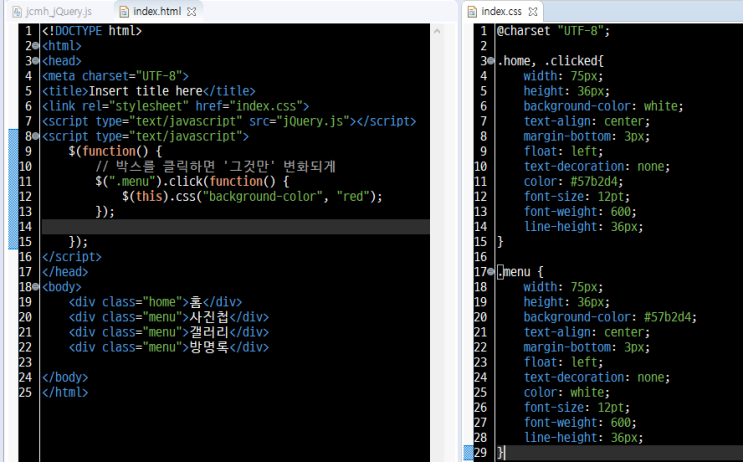The width and height of the screenshot is (743, 462).
Task: Click the closing brace on CSS line 15
Action: pyautogui.click(x=500, y=242)
